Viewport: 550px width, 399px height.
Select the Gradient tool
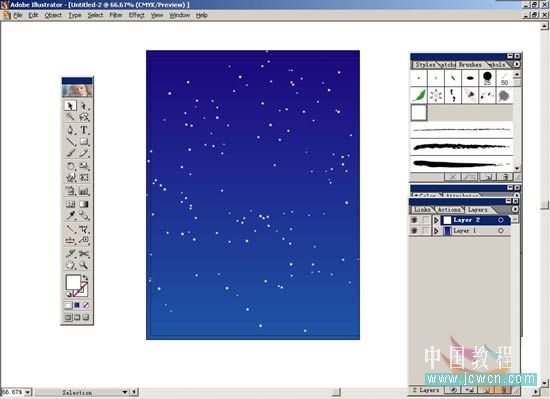pos(83,204)
